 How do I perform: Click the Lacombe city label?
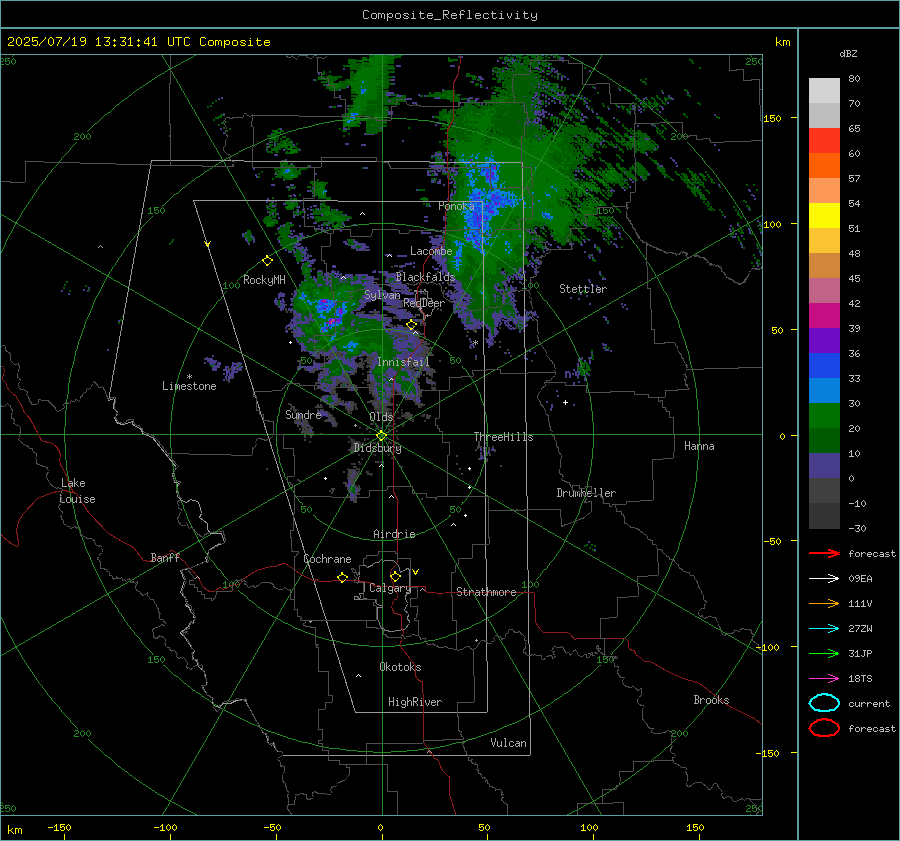click(x=431, y=251)
